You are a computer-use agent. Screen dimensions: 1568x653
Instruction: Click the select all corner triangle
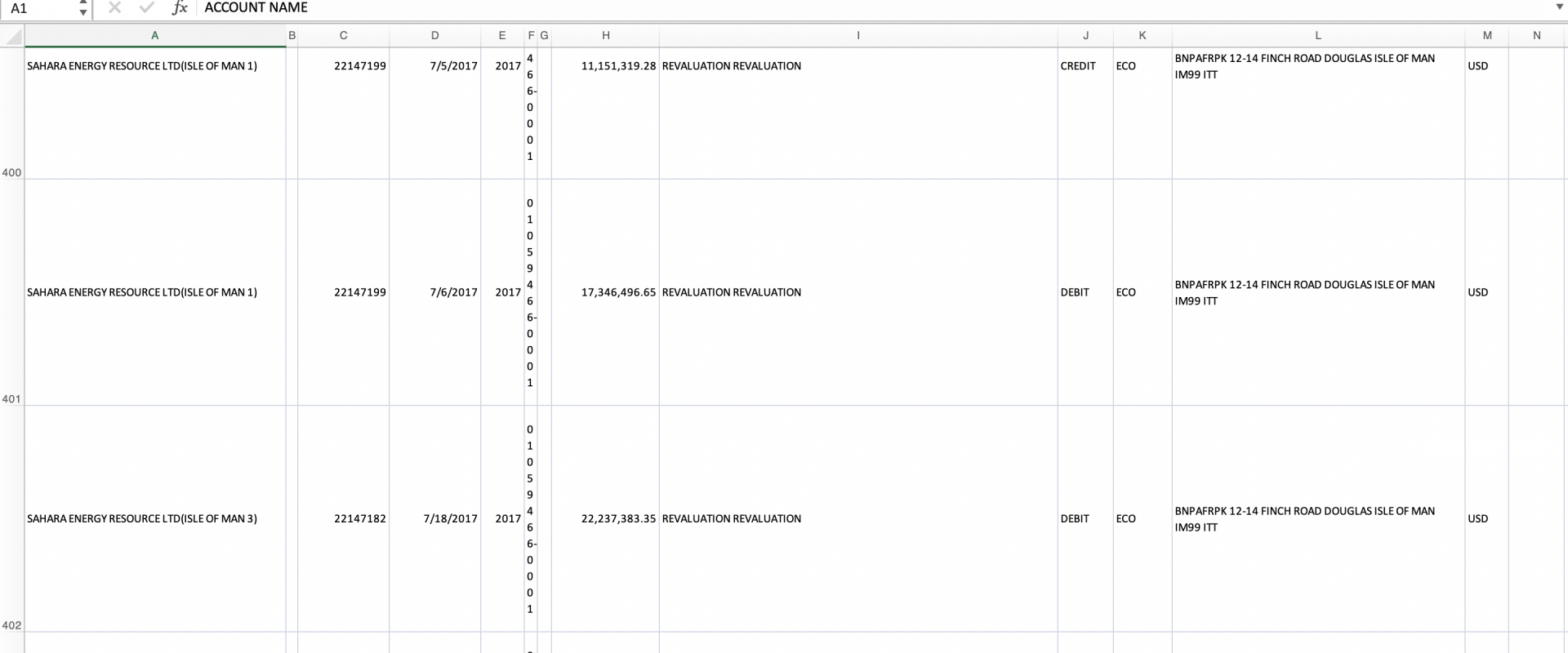pos(12,36)
